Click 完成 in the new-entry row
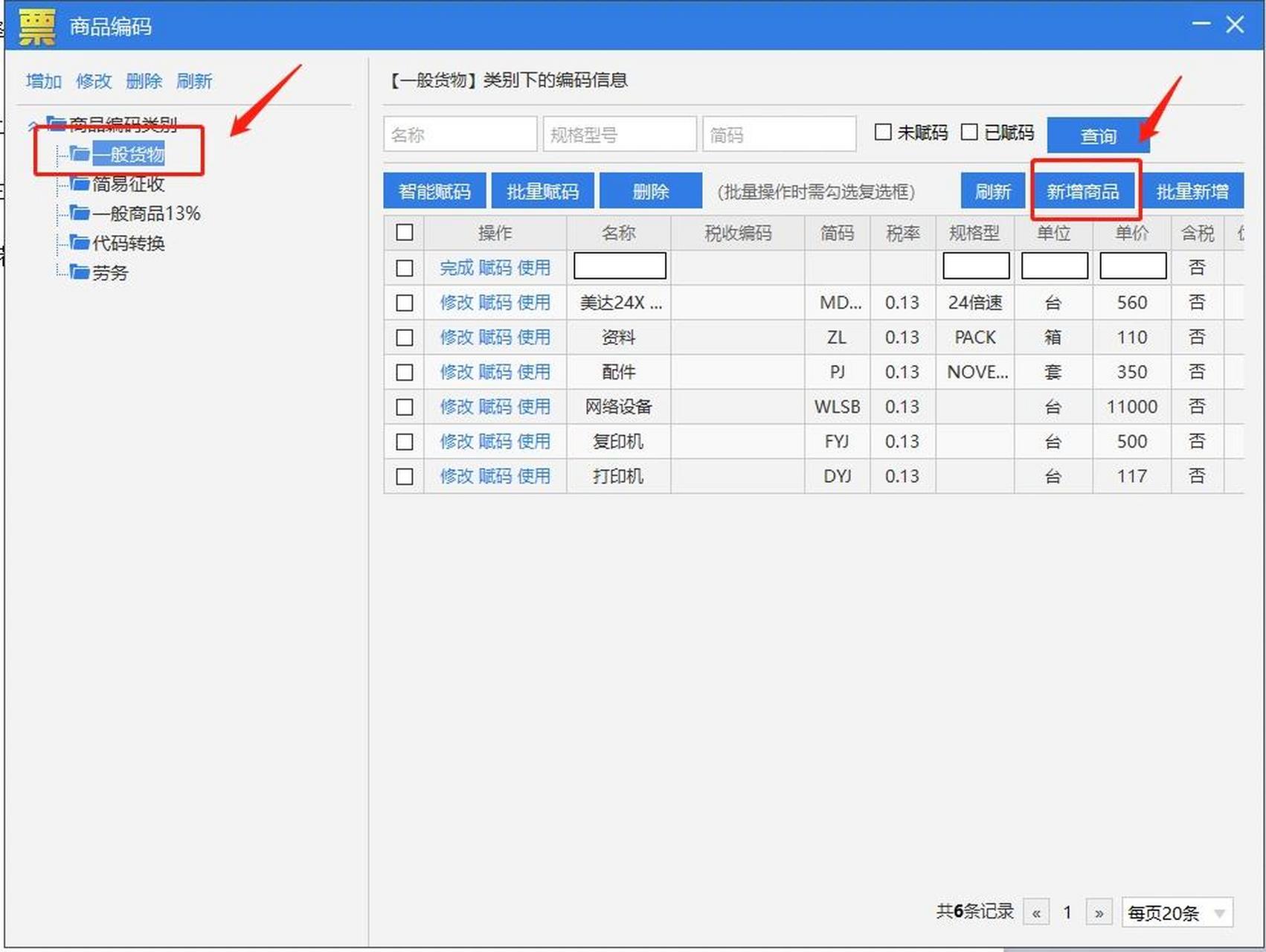1266x952 pixels. tap(457, 268)
